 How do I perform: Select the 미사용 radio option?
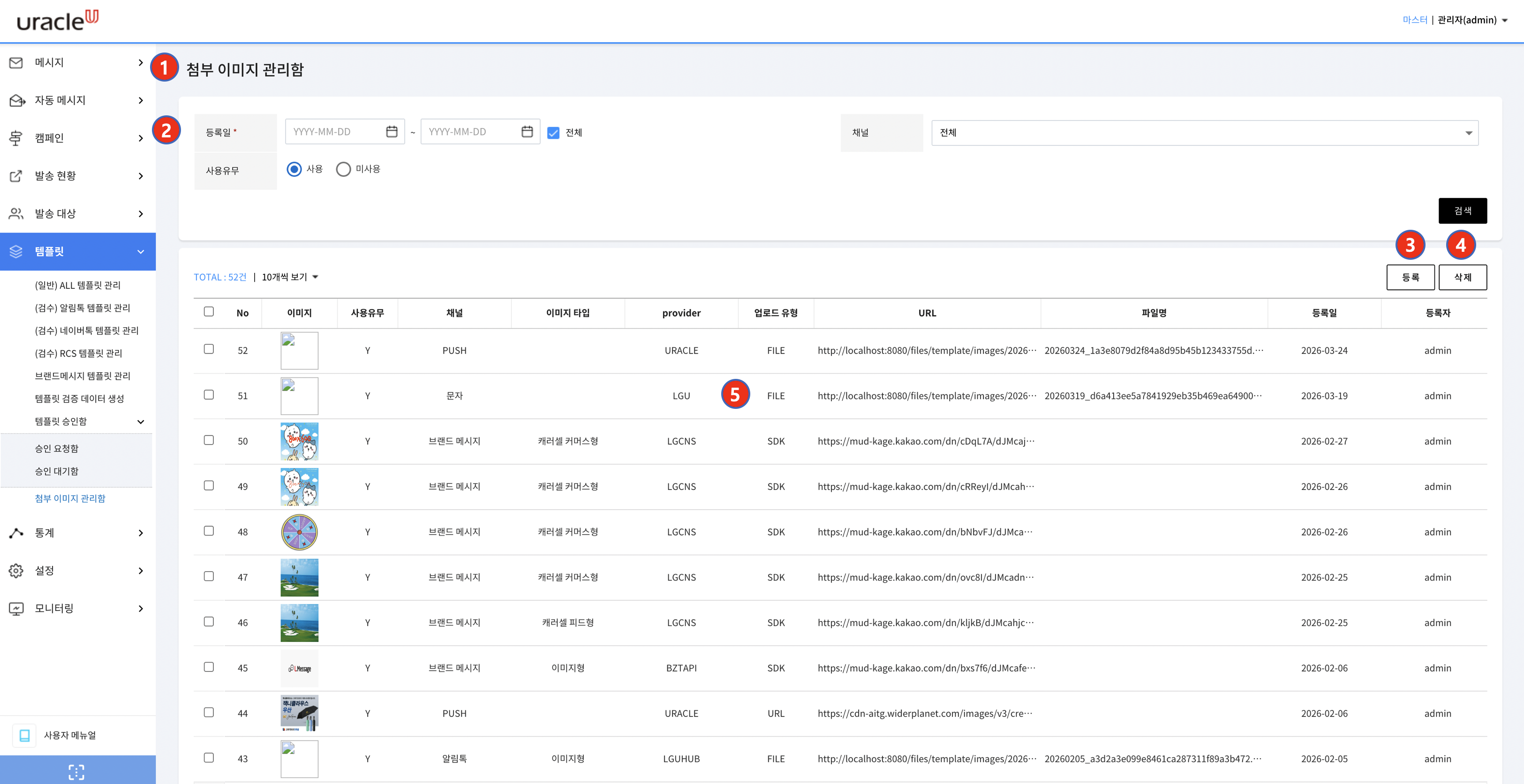point(343,170)
